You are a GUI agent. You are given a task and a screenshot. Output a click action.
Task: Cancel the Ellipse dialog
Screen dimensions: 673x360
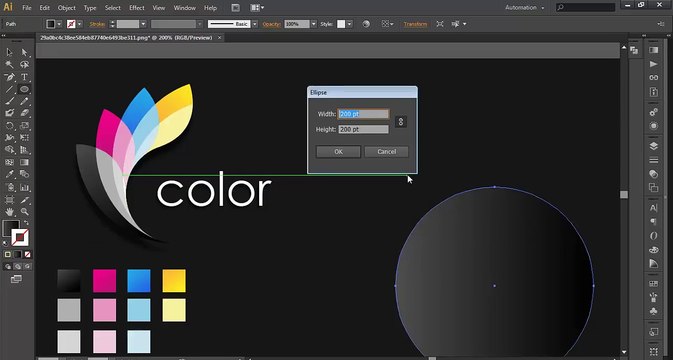(x=386, y=151)
